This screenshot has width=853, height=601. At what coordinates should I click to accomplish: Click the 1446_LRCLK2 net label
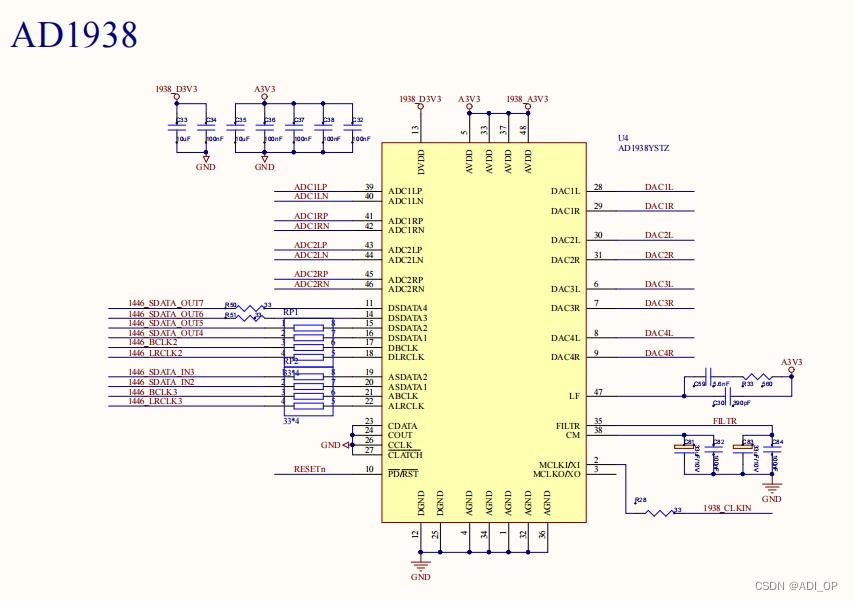click(155, 353)
